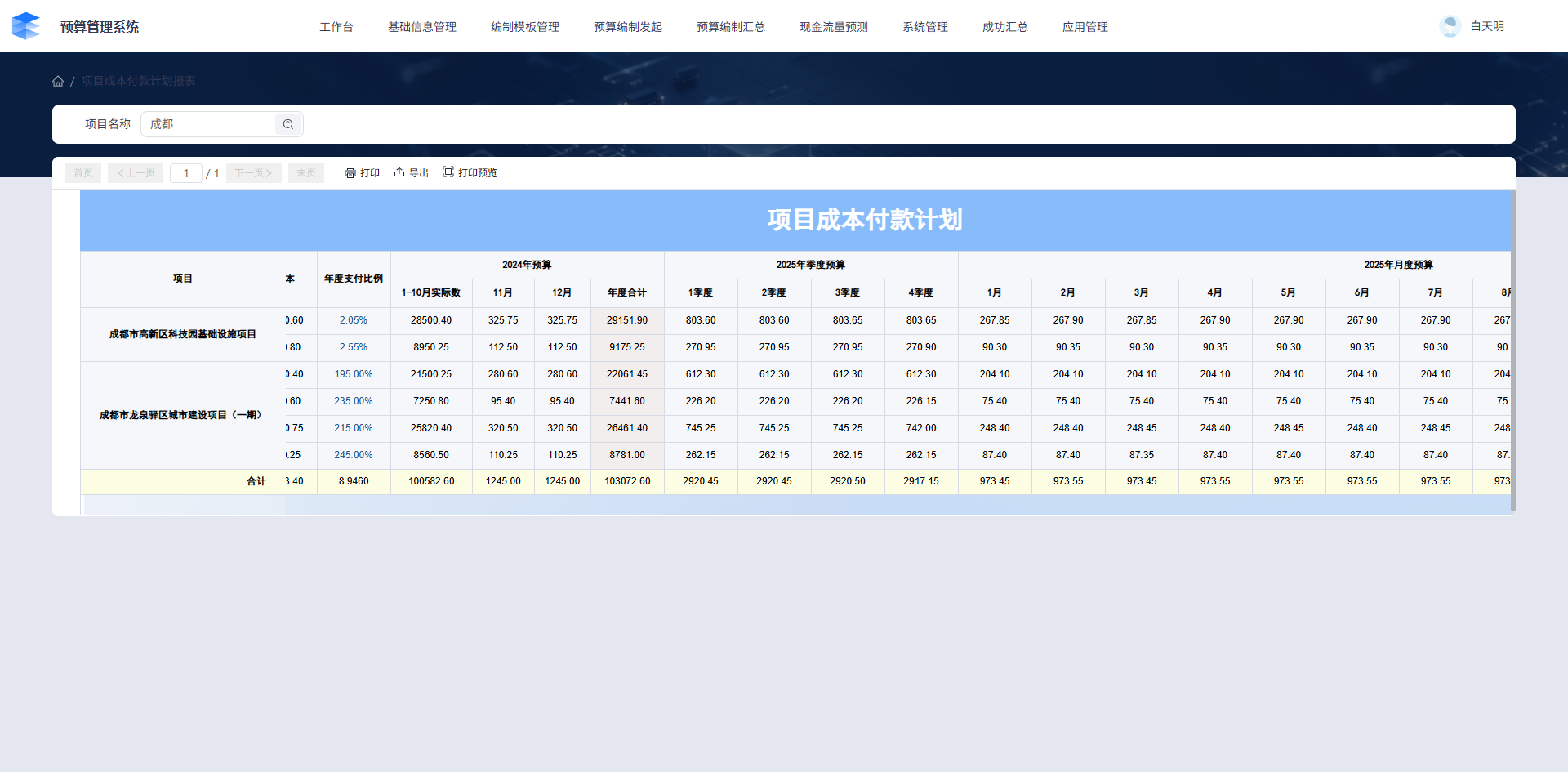The width and height of the screenshot is (1568, 772).
Task: Click the user avatar for 白天明
Action: [x=1450, y=26]
